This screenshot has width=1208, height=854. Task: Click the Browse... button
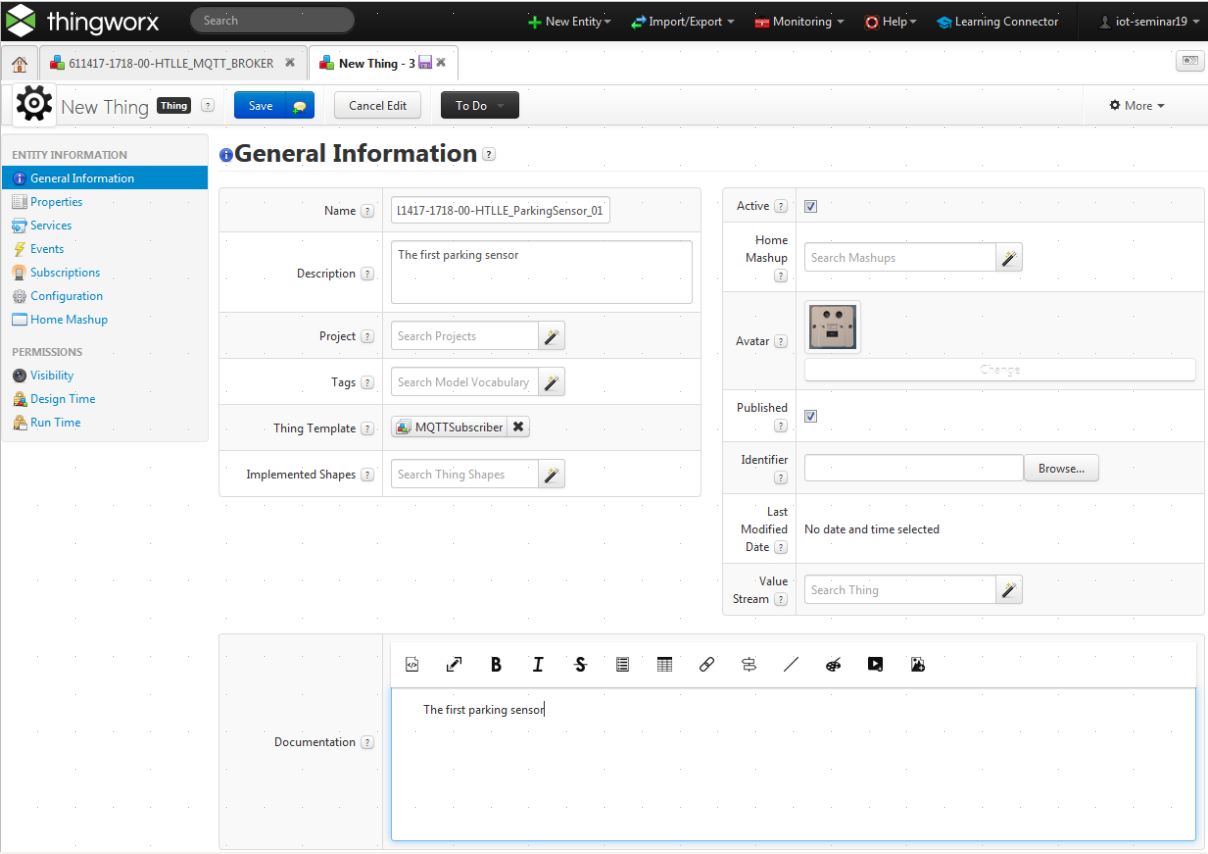[x=1061, y=468]
